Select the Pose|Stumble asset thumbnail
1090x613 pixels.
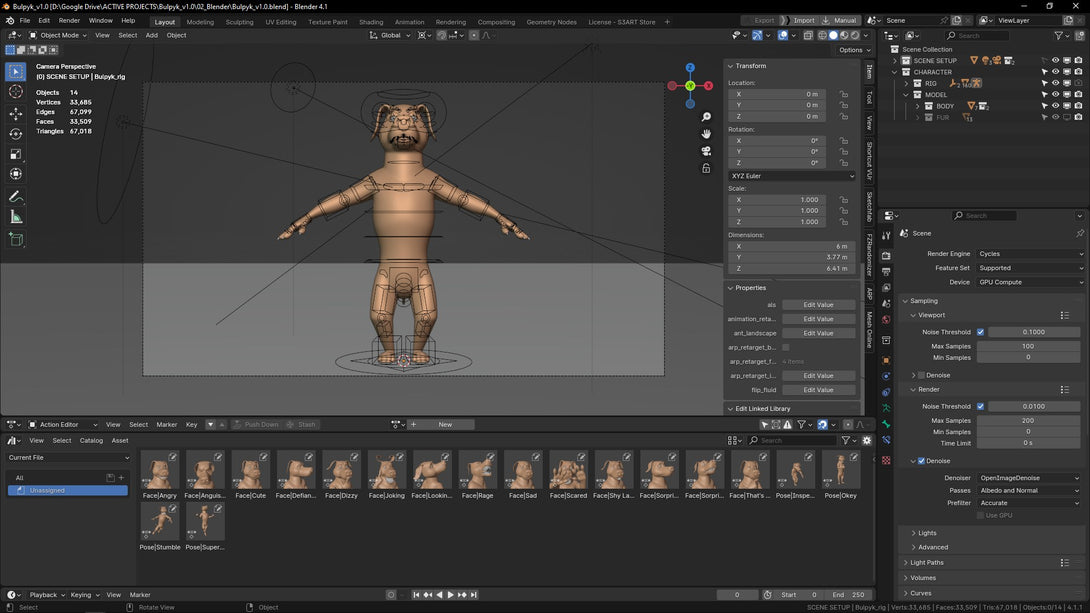coord(160,521)
